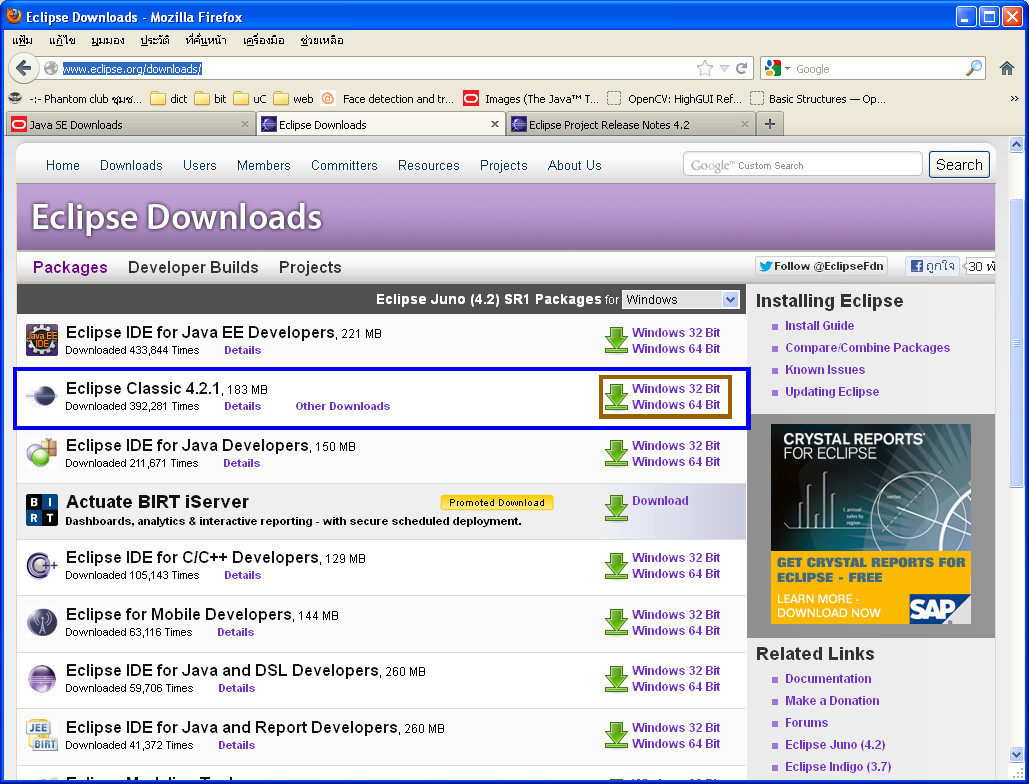Open URL history dropdown arrow in address bar
This screenshot has height=784, width=1029.
pyautogui.click(x=724, y=68)
